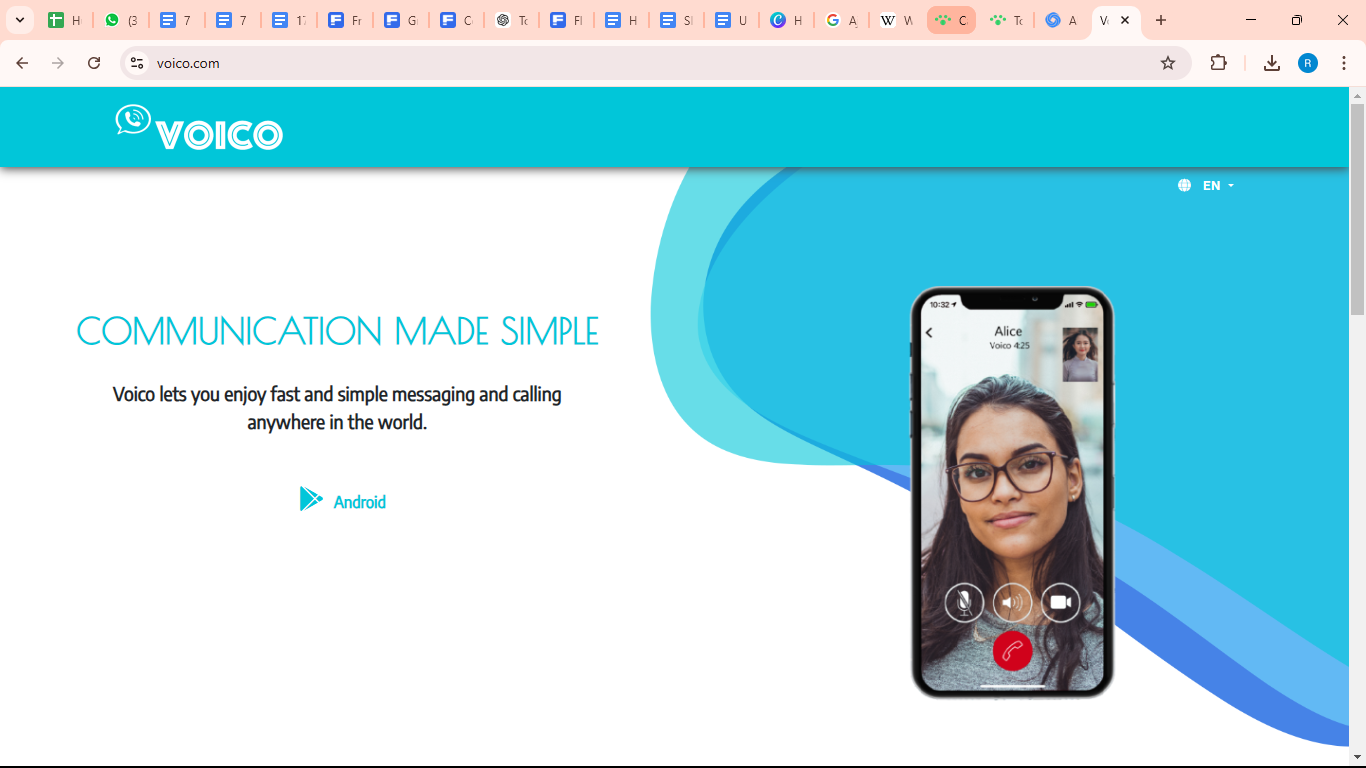Expand the tab search dropdown arrow
The height and width of the screenshot is (768, 1366).
click(x=19, y=20)
